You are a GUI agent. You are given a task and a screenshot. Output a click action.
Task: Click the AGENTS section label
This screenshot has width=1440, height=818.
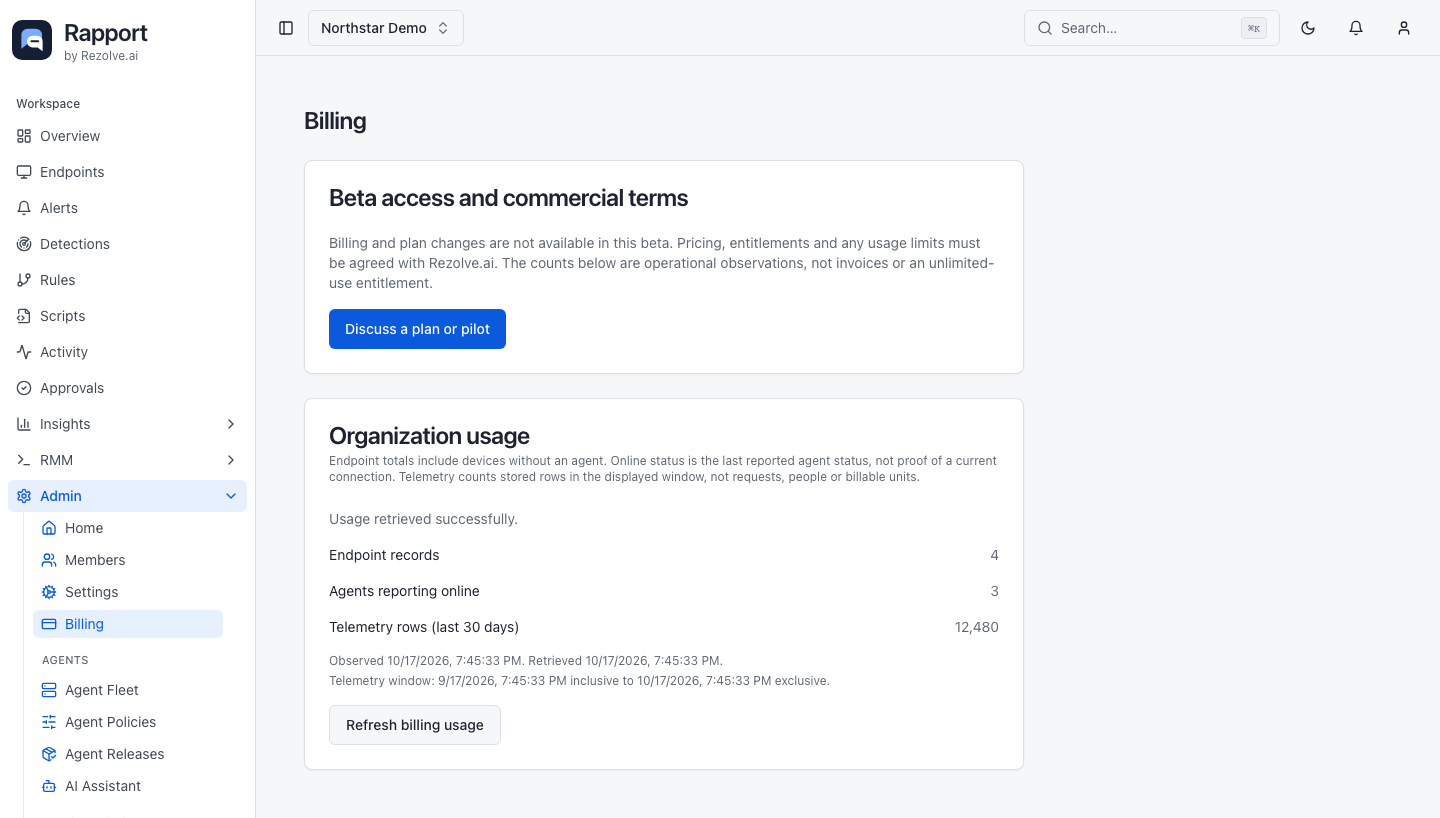[65, 660]
